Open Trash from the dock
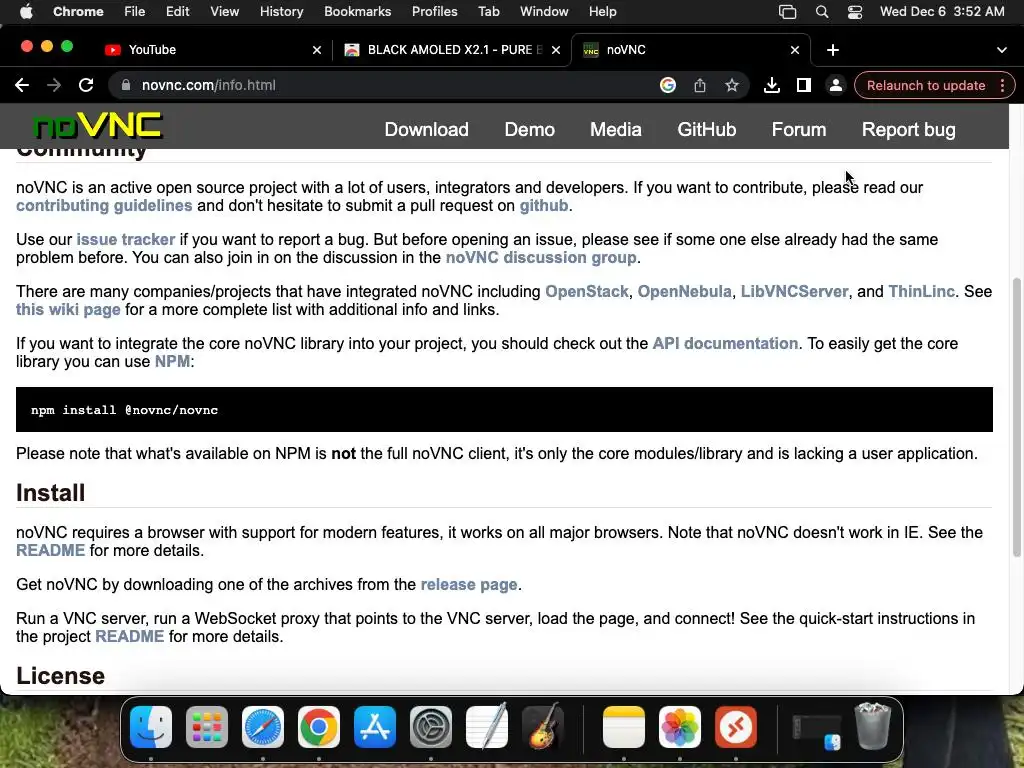 coord(872,726)
